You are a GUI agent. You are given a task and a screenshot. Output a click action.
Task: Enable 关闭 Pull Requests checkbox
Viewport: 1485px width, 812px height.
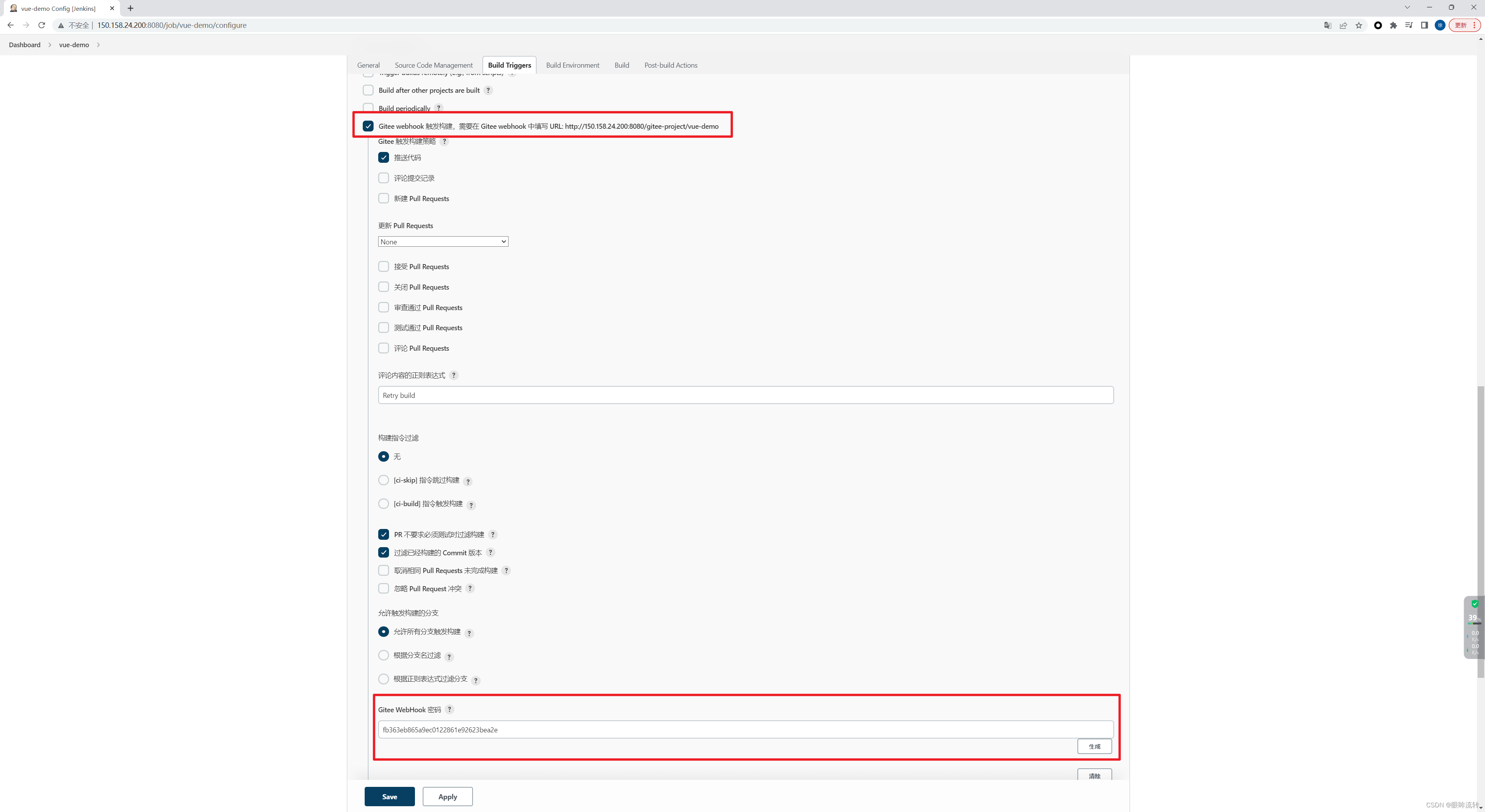(383, 287)
